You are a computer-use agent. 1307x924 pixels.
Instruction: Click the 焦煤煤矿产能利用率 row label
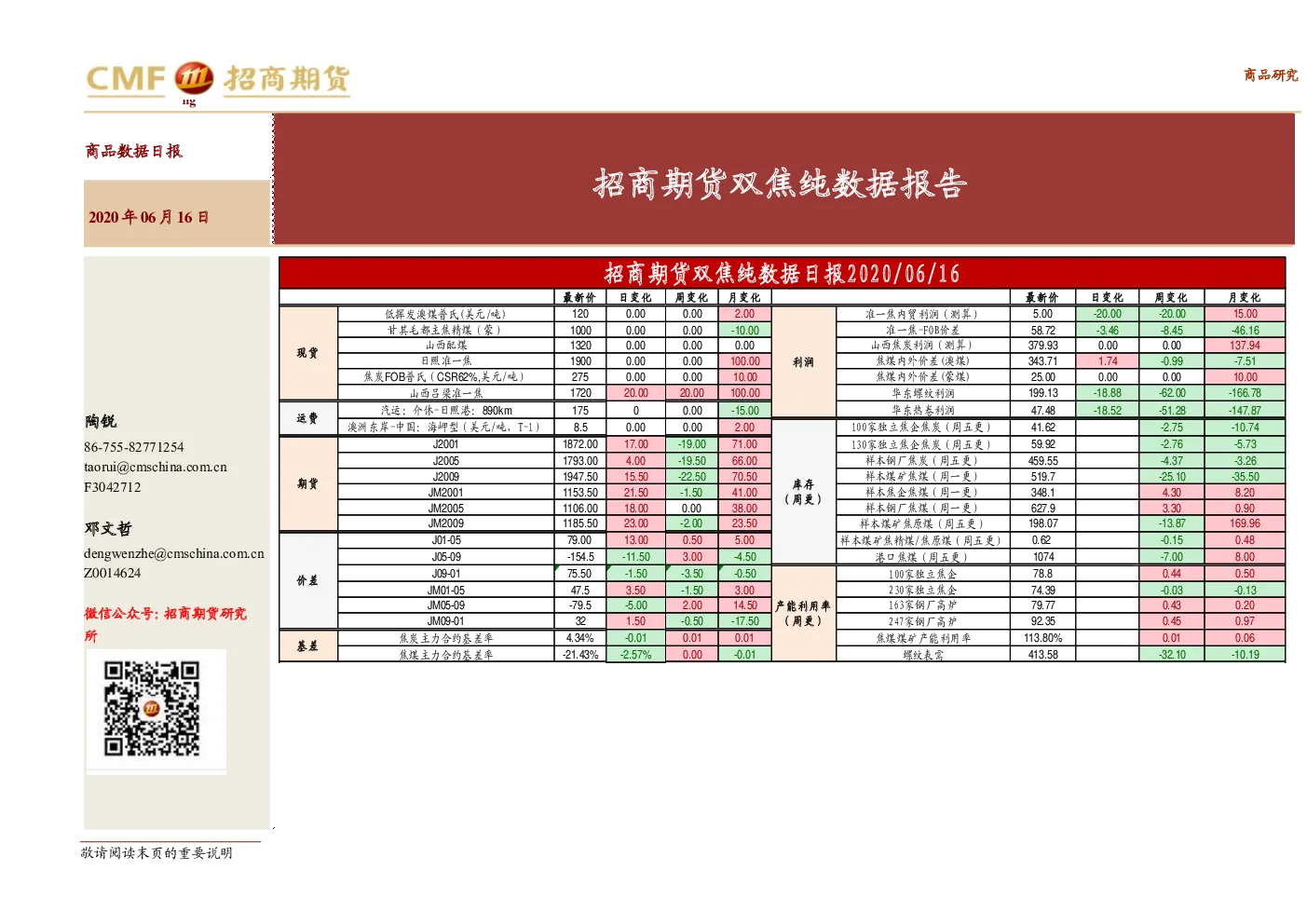[x=922, y=638]
